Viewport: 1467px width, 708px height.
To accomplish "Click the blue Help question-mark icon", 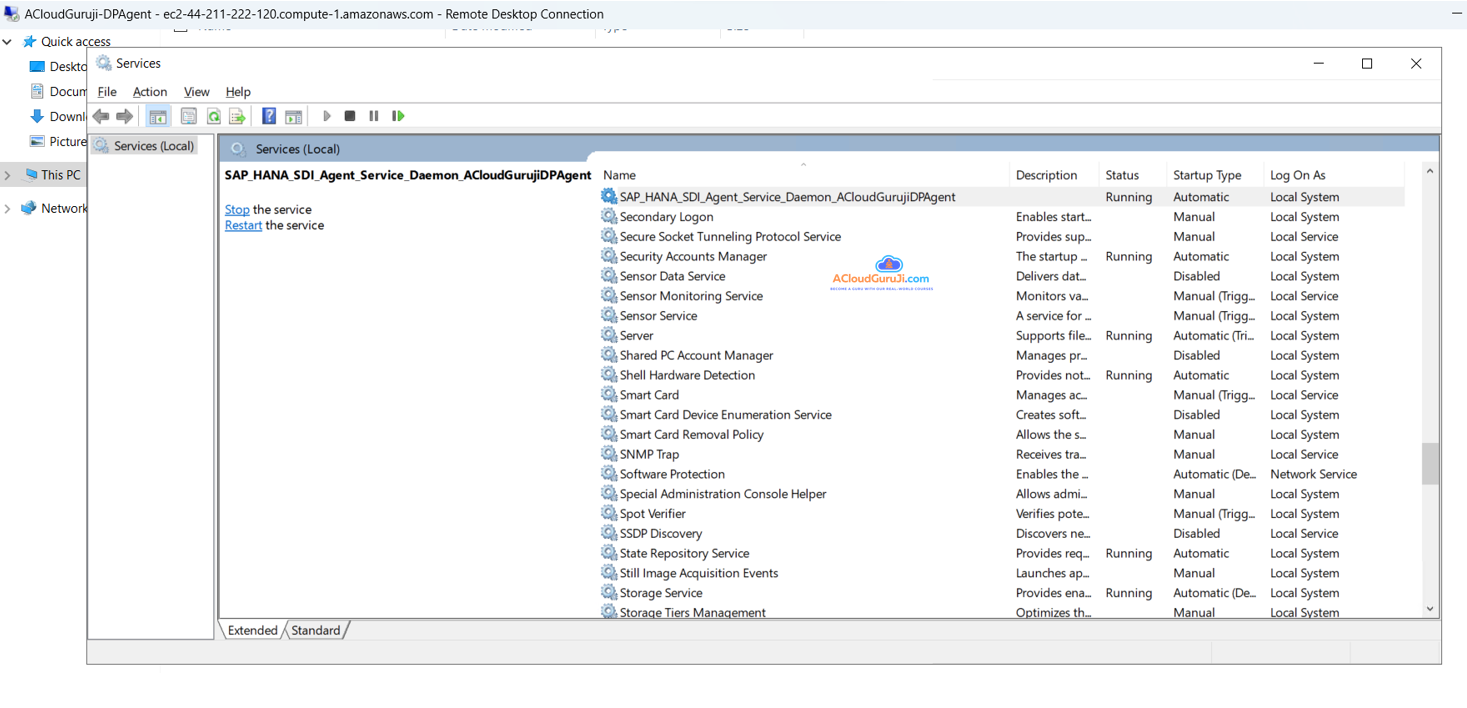I will tap(269, 116).
